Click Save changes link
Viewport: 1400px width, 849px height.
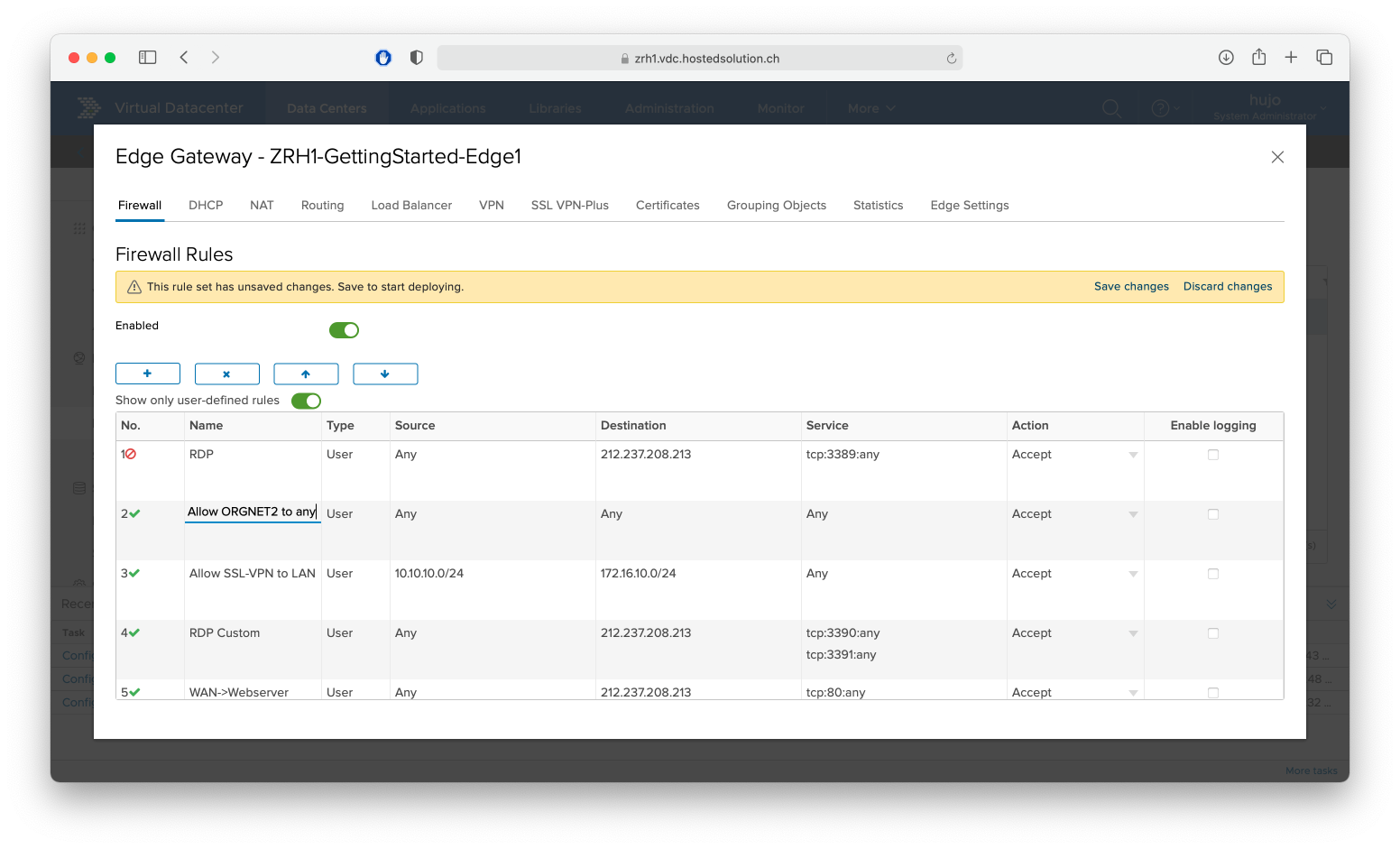tap(1131, 287)
